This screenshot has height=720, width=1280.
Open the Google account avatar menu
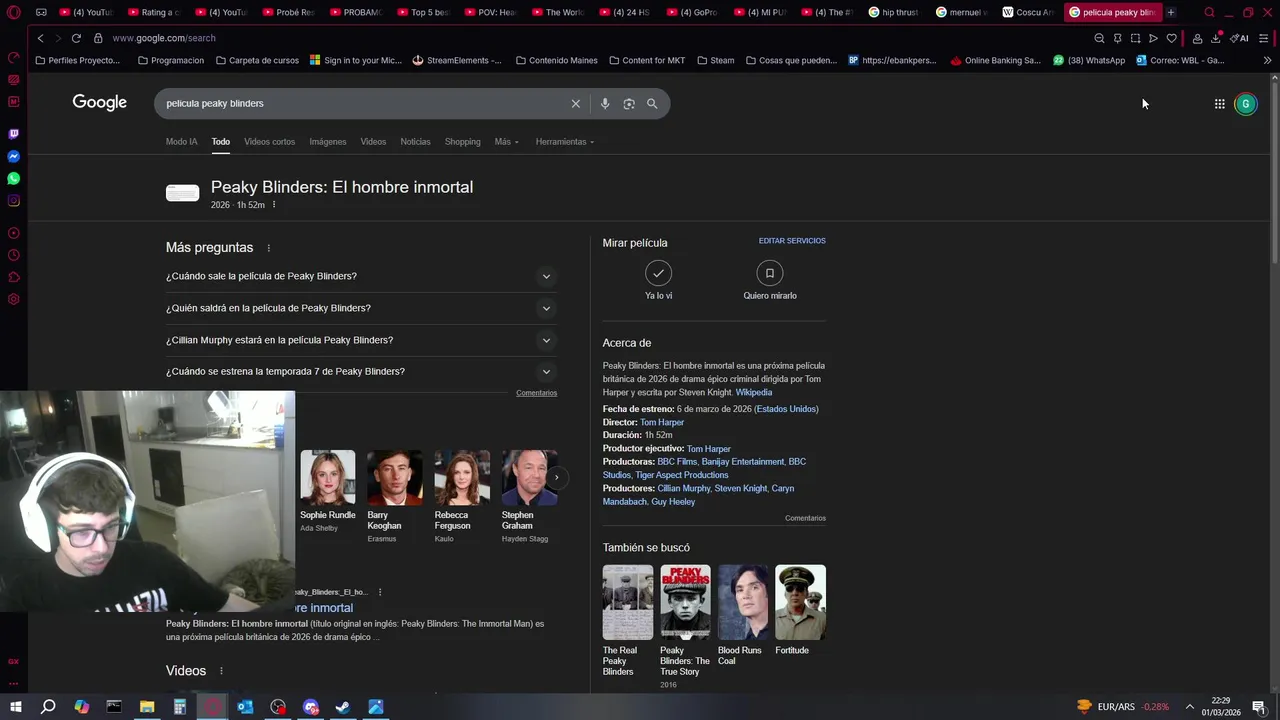click(x=1246, y=104)
